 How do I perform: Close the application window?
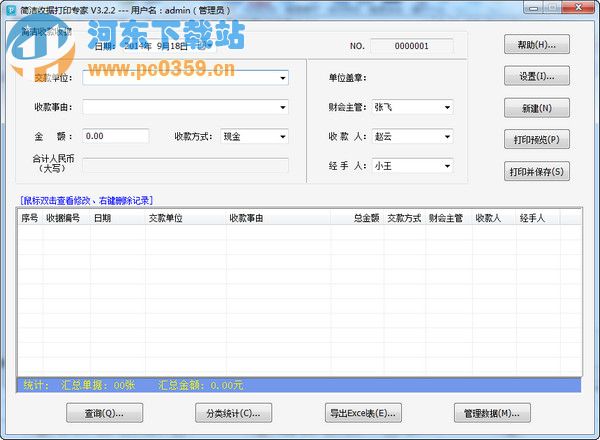point(579,8)
